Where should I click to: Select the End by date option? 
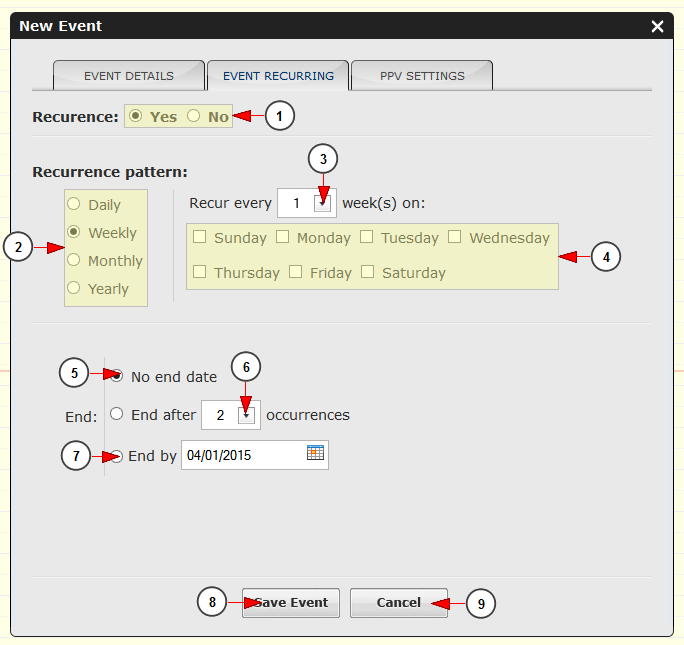click(116, 456)
